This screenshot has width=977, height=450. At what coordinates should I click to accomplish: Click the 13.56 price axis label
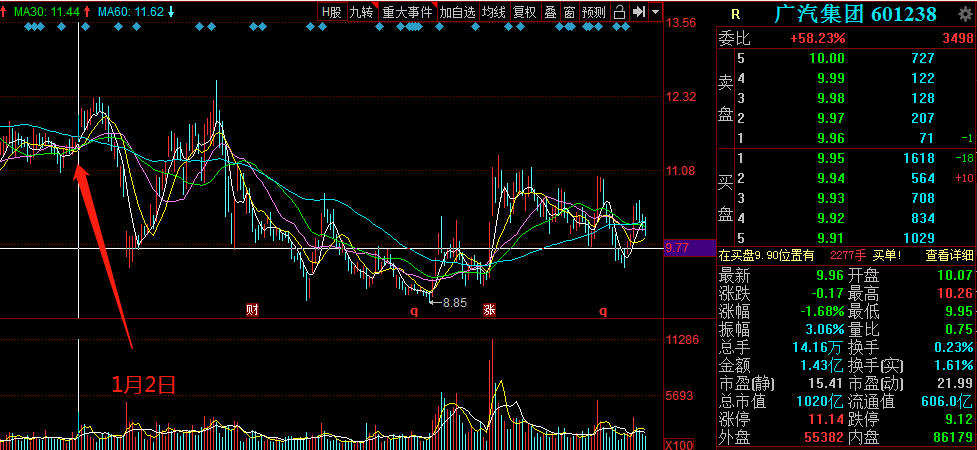pyautogui.click(x=681, y=24)
